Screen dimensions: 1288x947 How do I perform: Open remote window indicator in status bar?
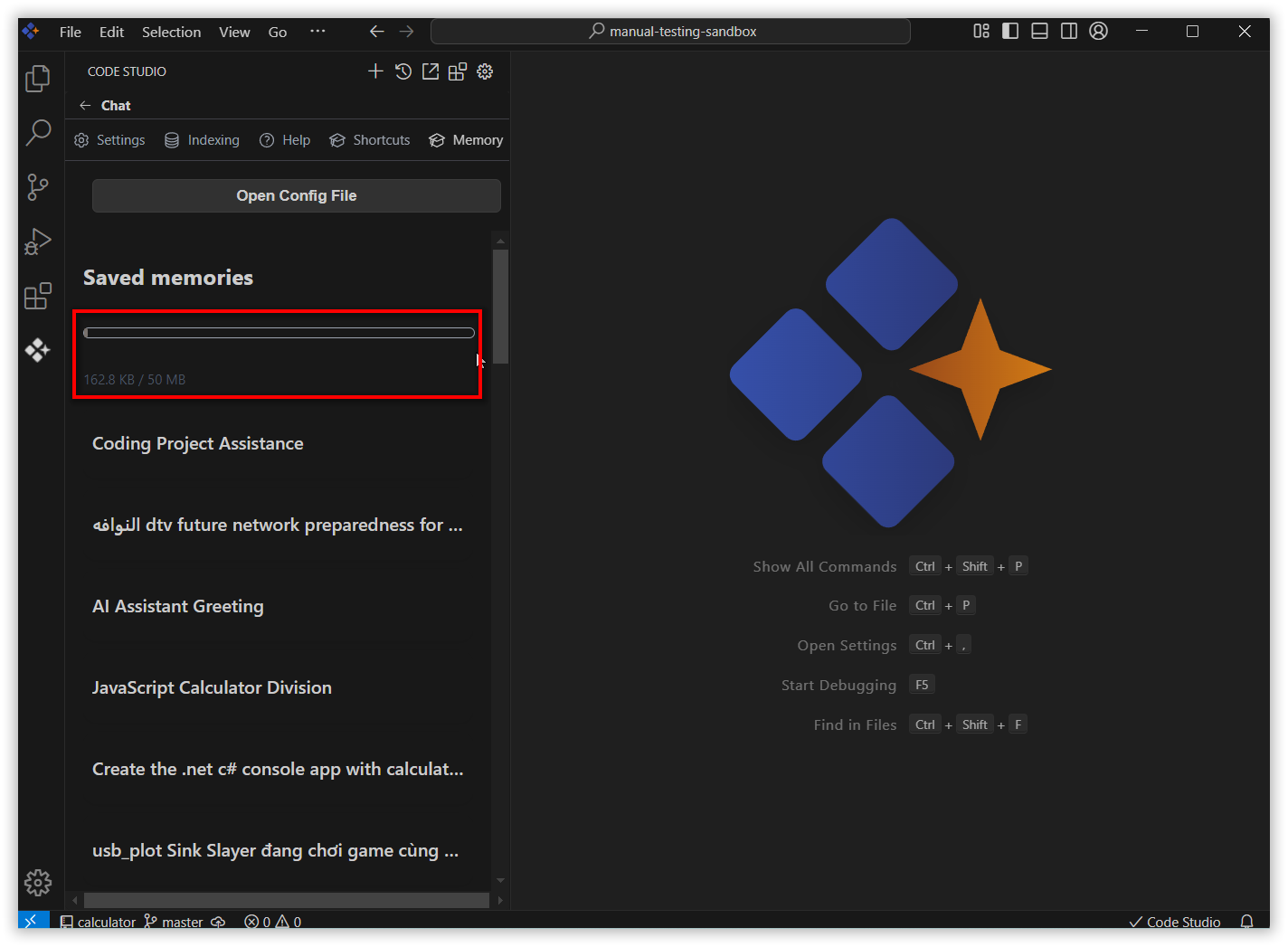(x=32, y=921)
